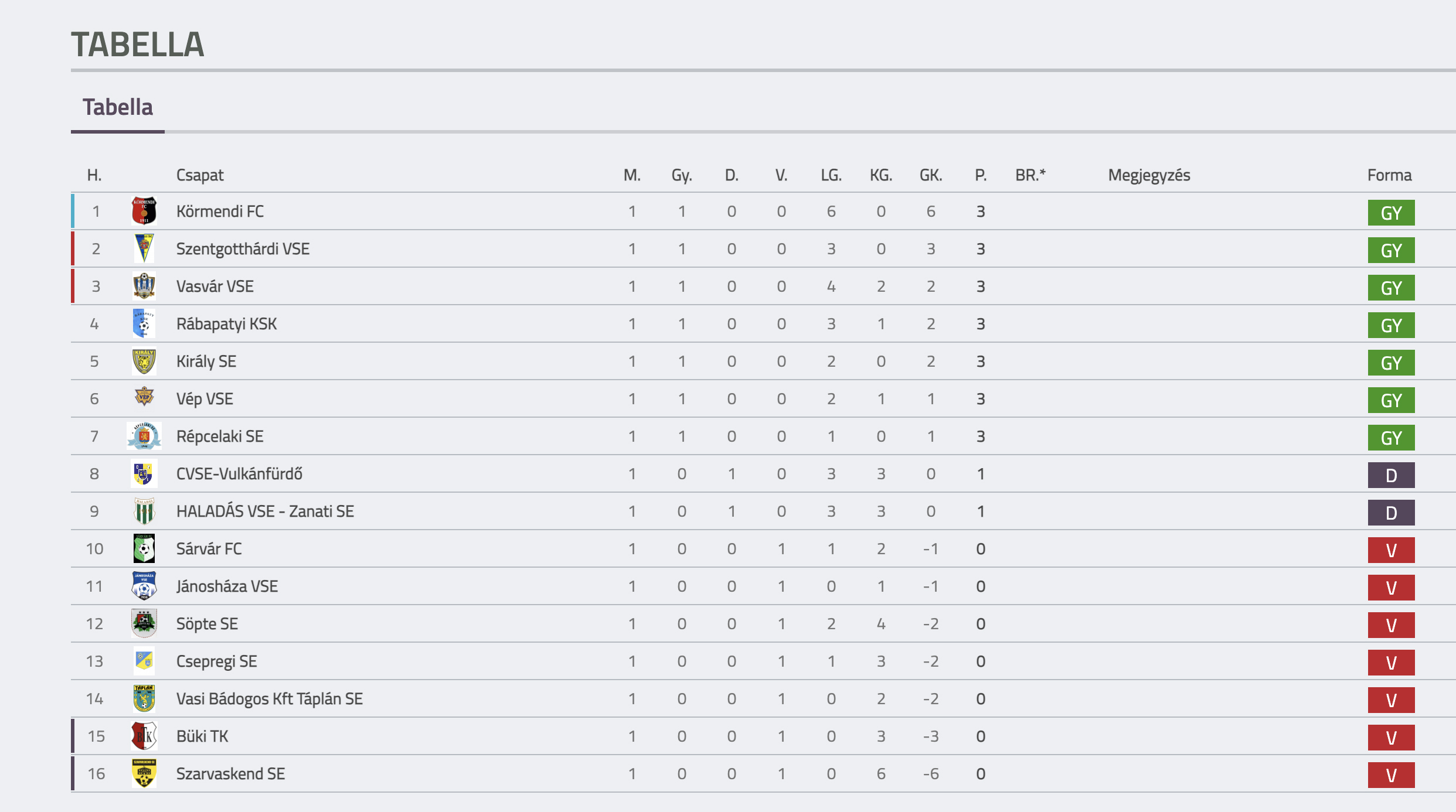Click the HALADÁS VSE green-striped logo
The image size is (1456, 812).
pyautogui.click(x=144, y=511)
